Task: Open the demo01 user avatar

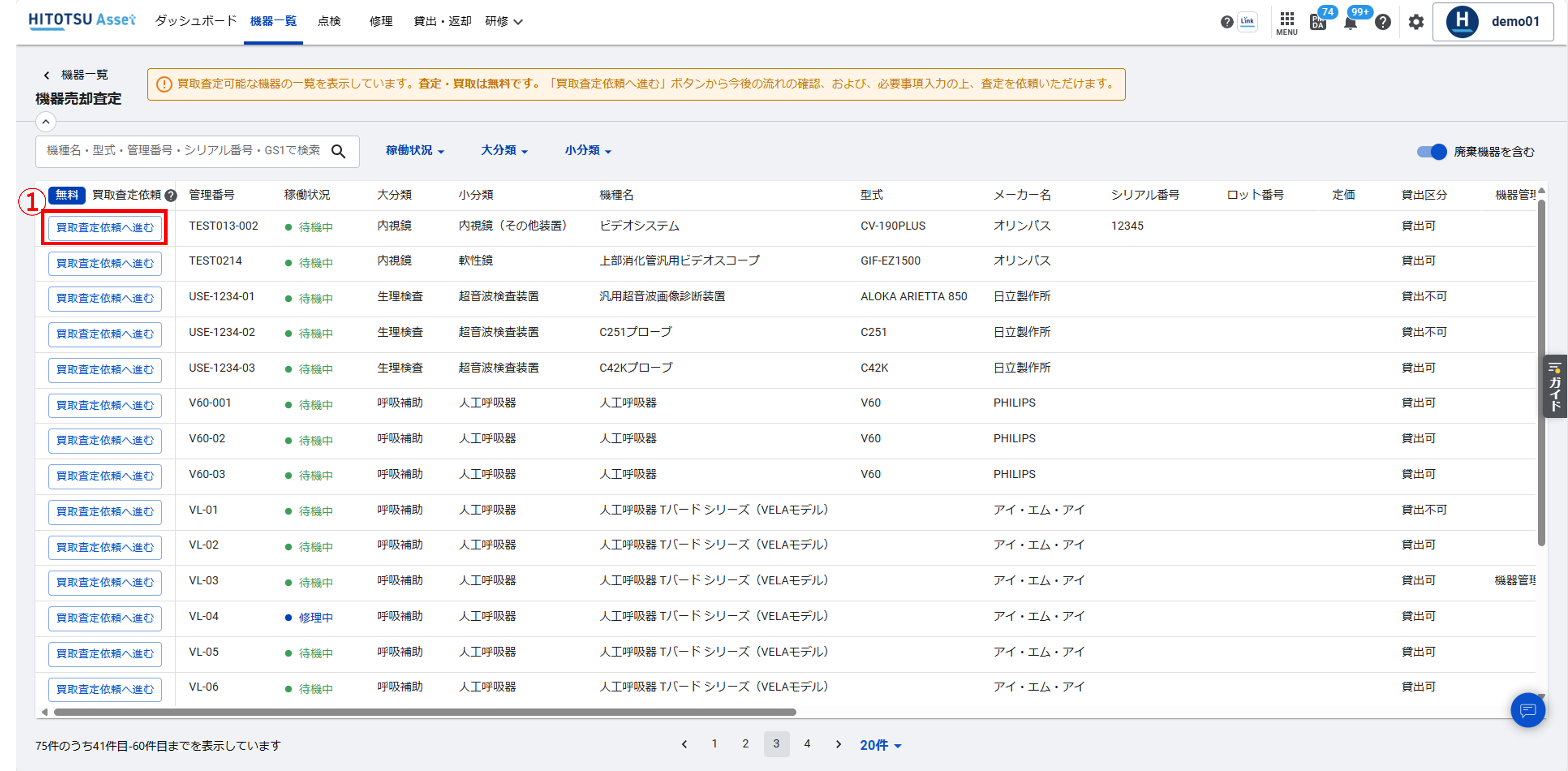Action: [1462, 21]
